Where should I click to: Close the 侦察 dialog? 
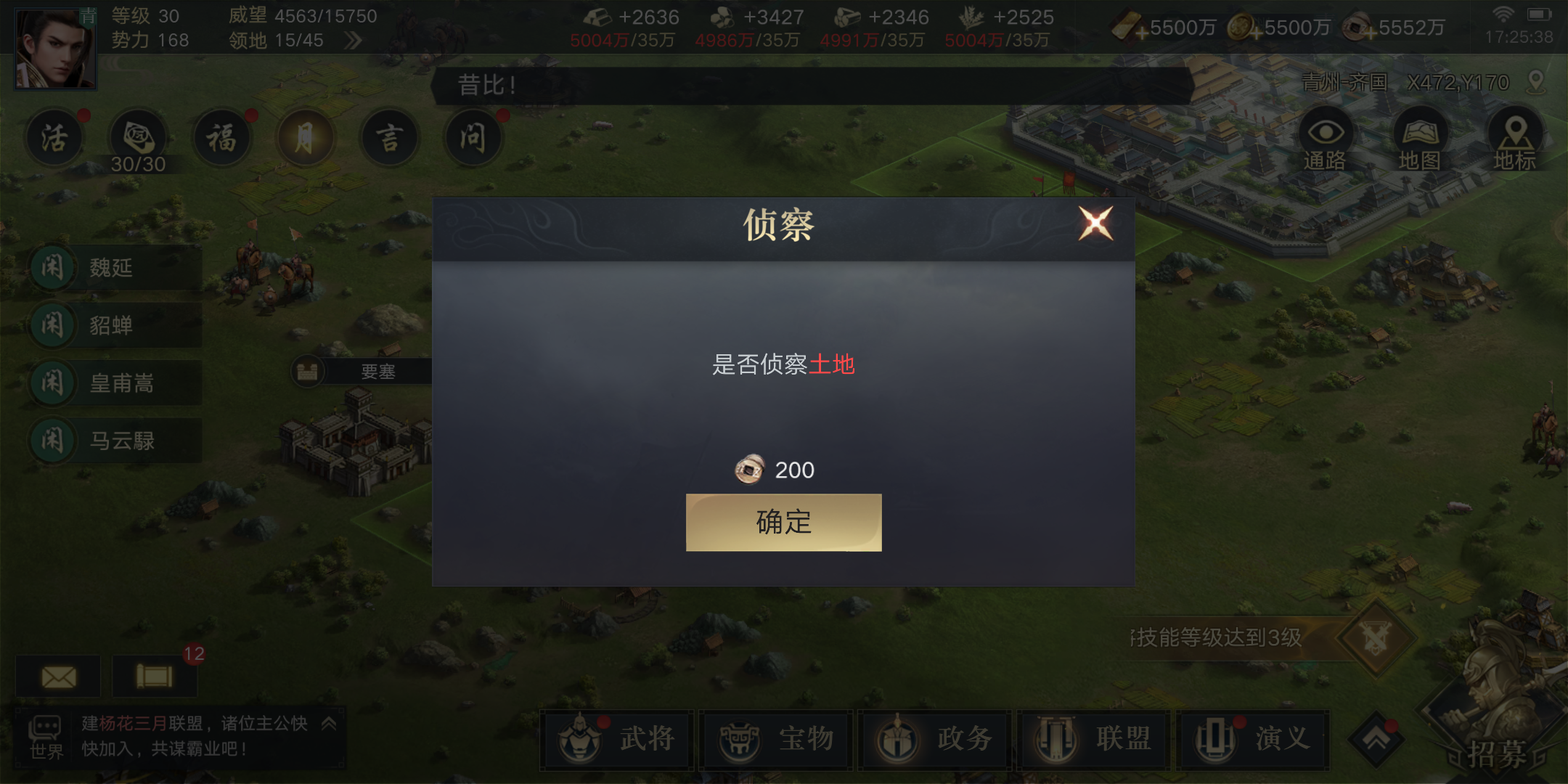pyautogui.click(x=1095, y=224)
